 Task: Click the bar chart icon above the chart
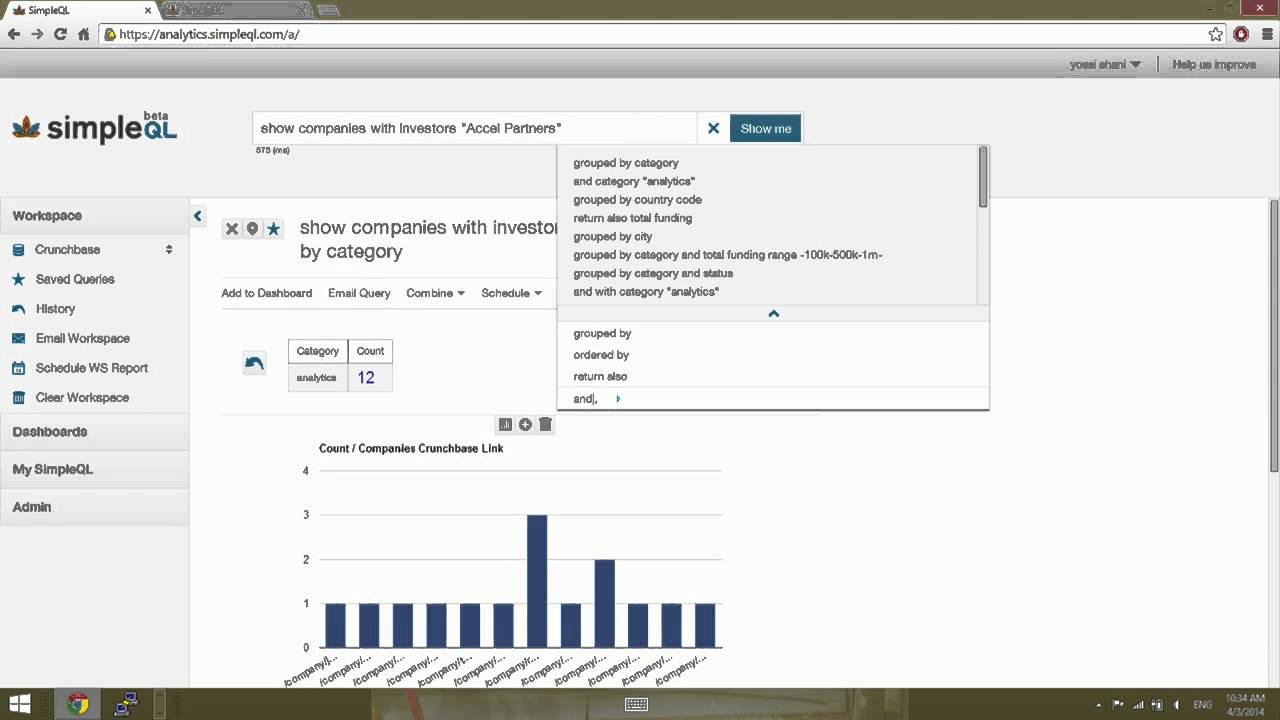click(505, 425)
